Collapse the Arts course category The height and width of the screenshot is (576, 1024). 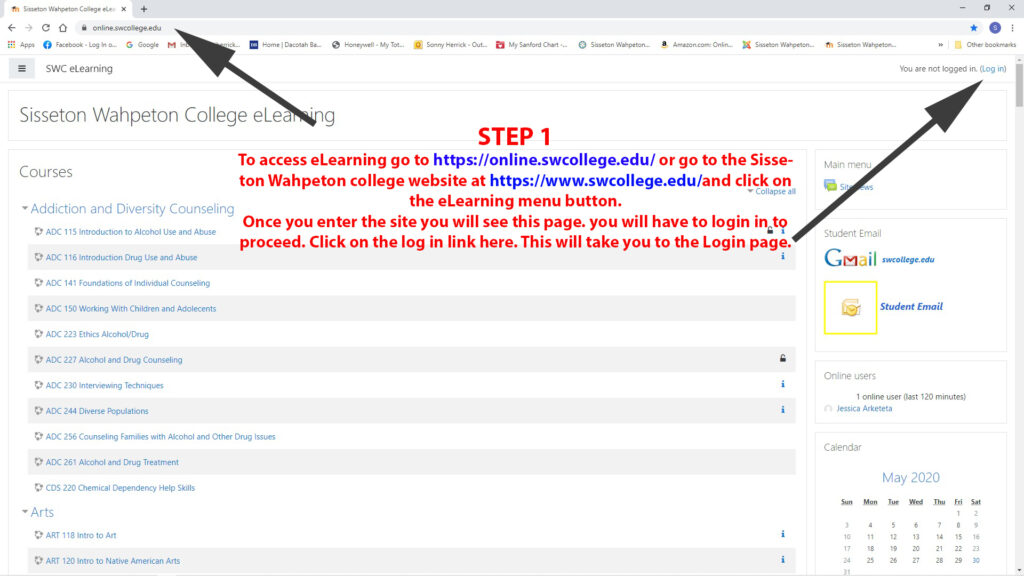point(24,511)
